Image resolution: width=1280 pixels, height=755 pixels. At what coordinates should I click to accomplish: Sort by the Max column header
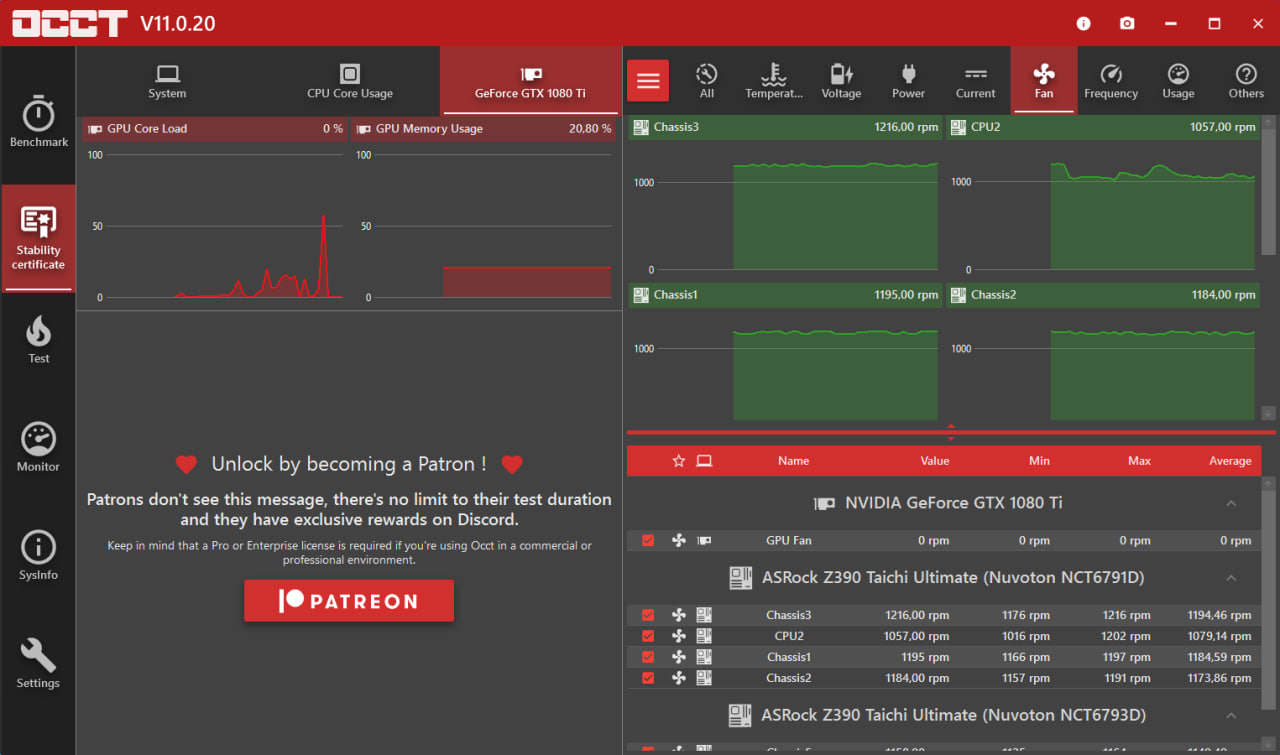coord(1139,461)
